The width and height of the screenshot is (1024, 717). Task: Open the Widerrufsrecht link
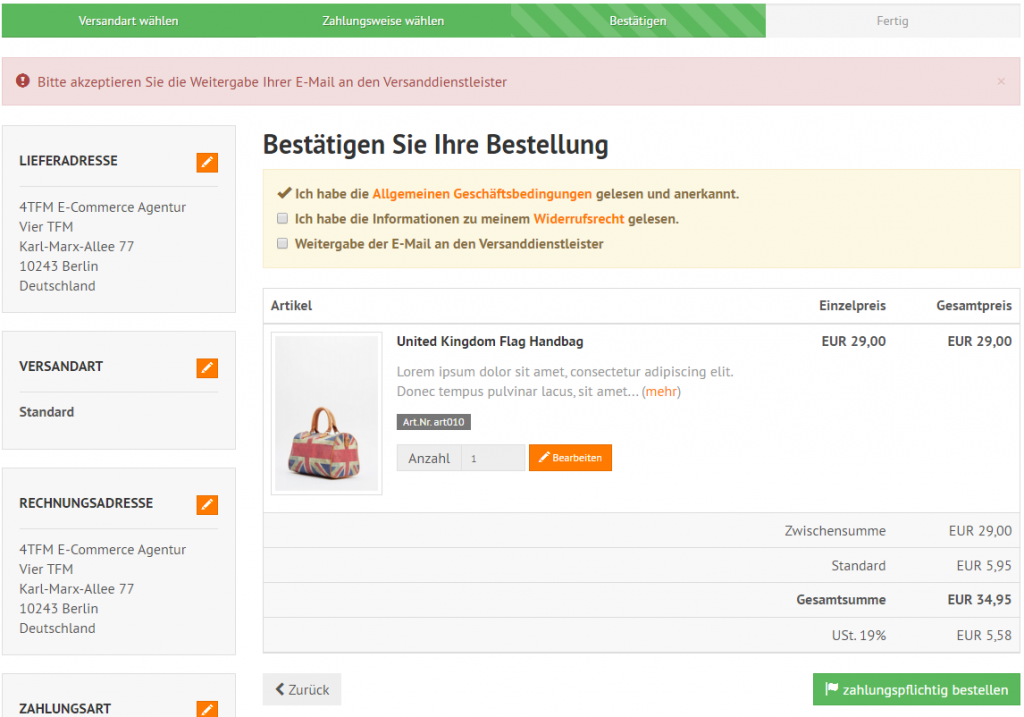(x=579, y=219)
